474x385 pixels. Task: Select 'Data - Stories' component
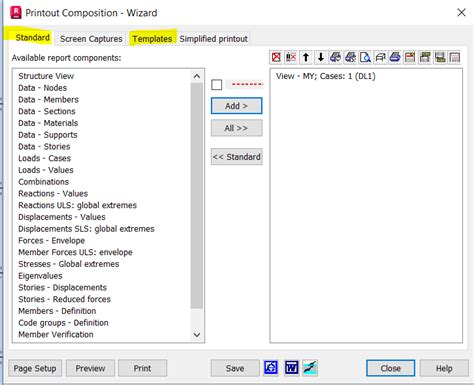[x=44, y=146]
